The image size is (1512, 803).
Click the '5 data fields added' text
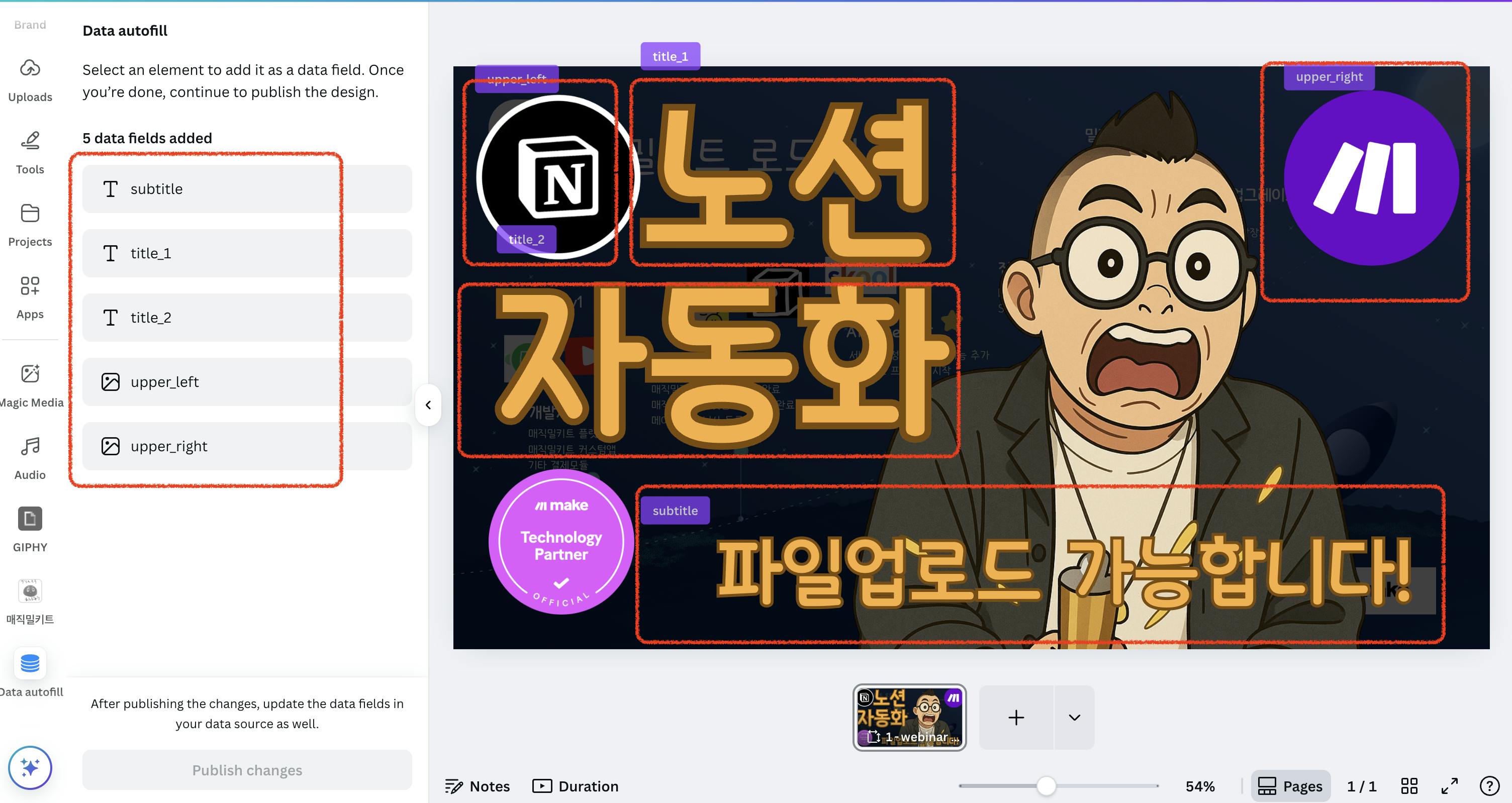pyautogui.click(x=147, y=138)
